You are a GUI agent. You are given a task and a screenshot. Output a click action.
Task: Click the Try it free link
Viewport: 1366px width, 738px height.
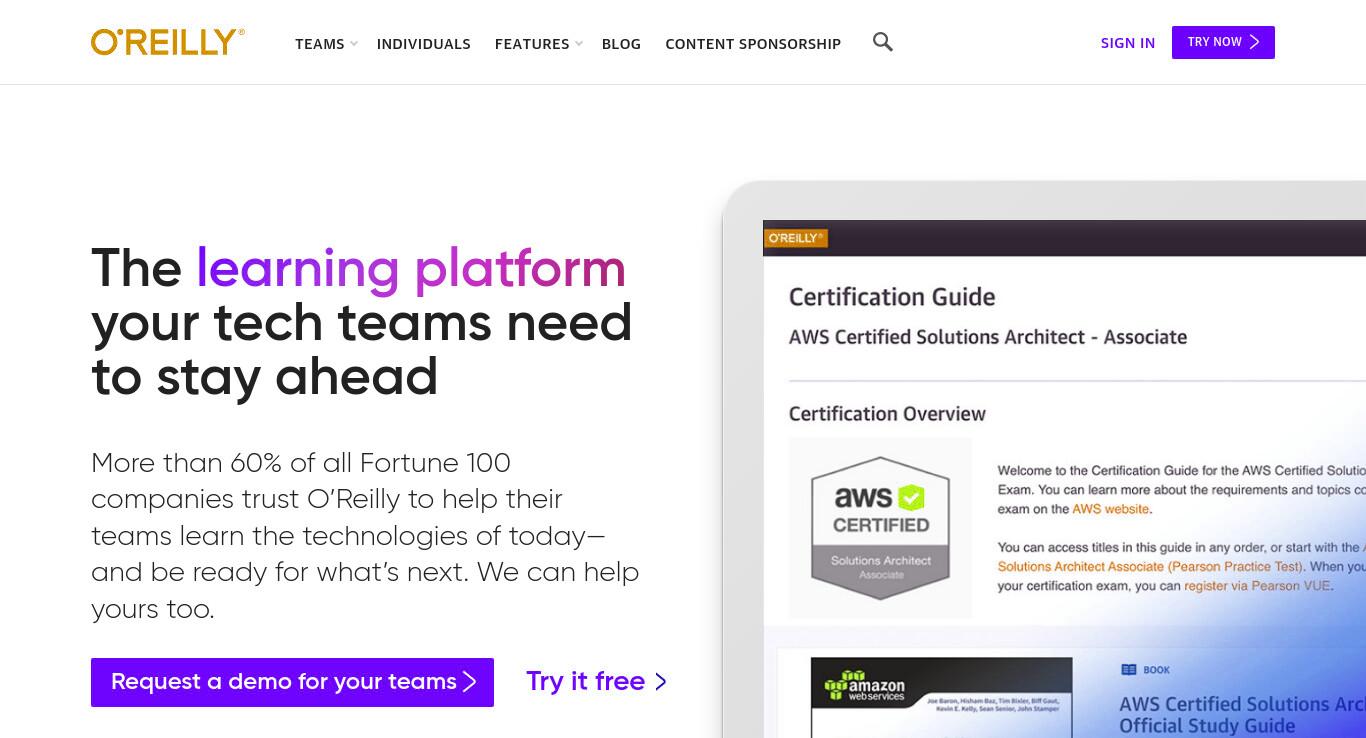(x=596, y=682)
